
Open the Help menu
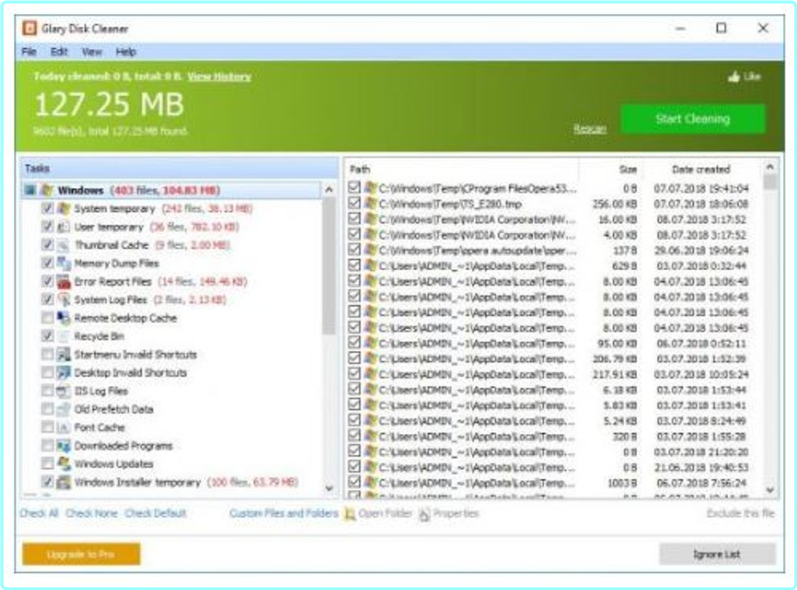point(125,51)
